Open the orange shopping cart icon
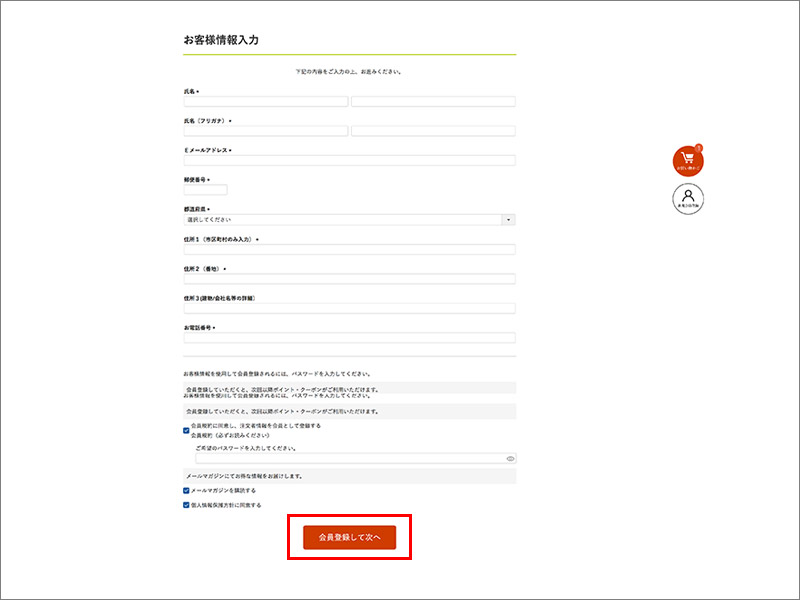Viewport: 800px width, 600px height. click(x=688, y=161)
